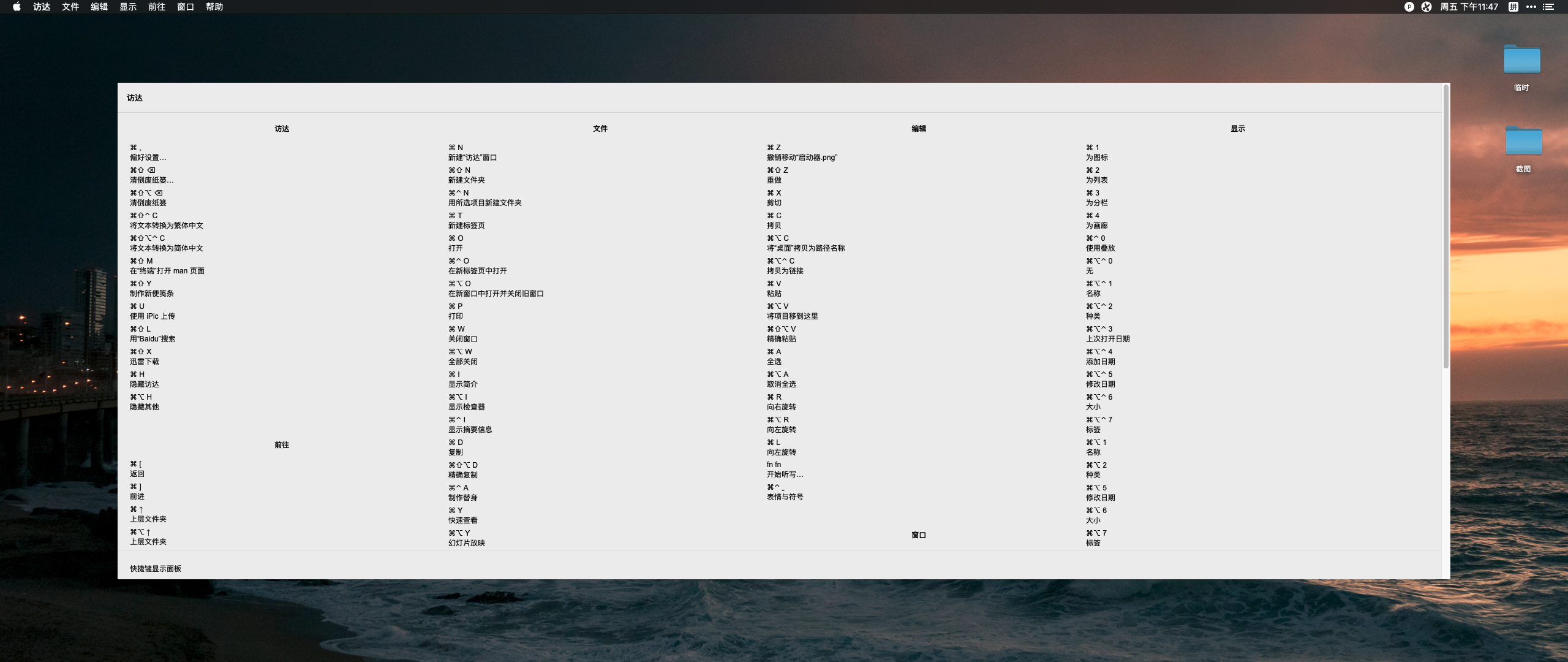
Task: Click the 新建文件夹 shortcut entry
Action: tap(466, 180)
